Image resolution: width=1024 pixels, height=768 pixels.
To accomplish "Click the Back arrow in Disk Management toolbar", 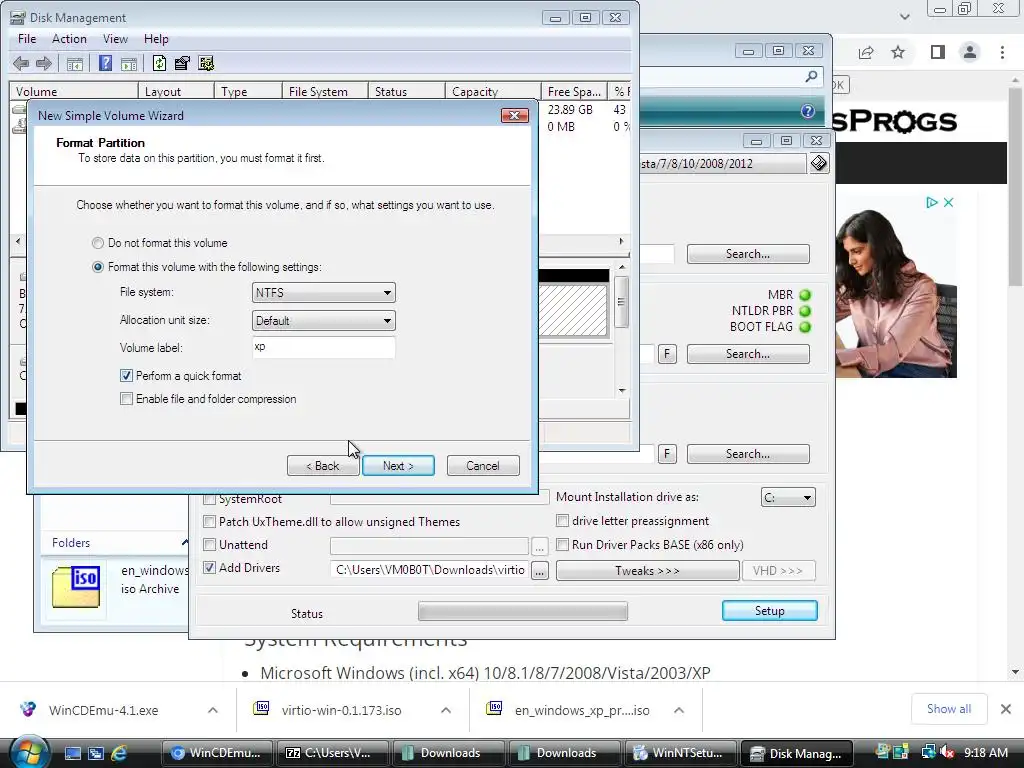I will (x=21, y=63).
